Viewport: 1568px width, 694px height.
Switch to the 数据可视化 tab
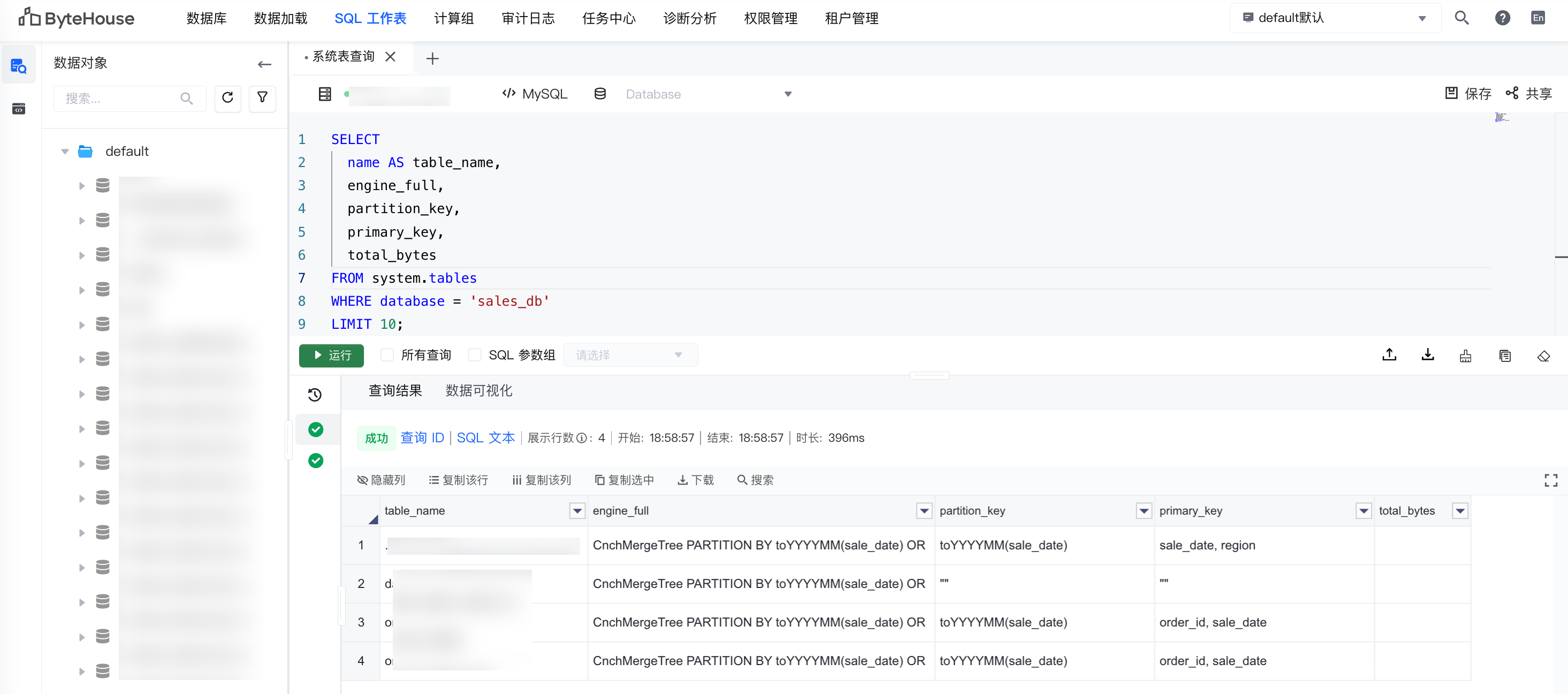478,390
